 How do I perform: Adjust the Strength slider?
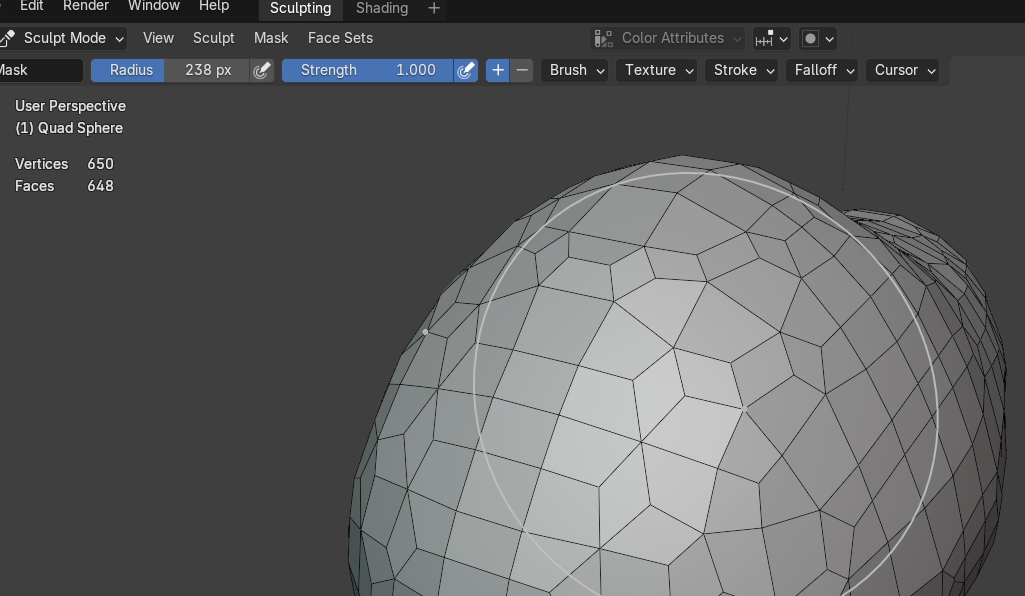[367, 71]
